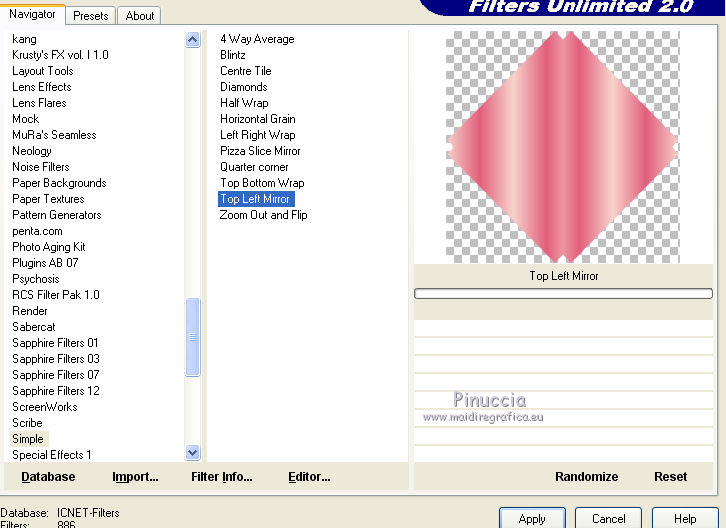Select Sapphire Filters 03 category

56,359
